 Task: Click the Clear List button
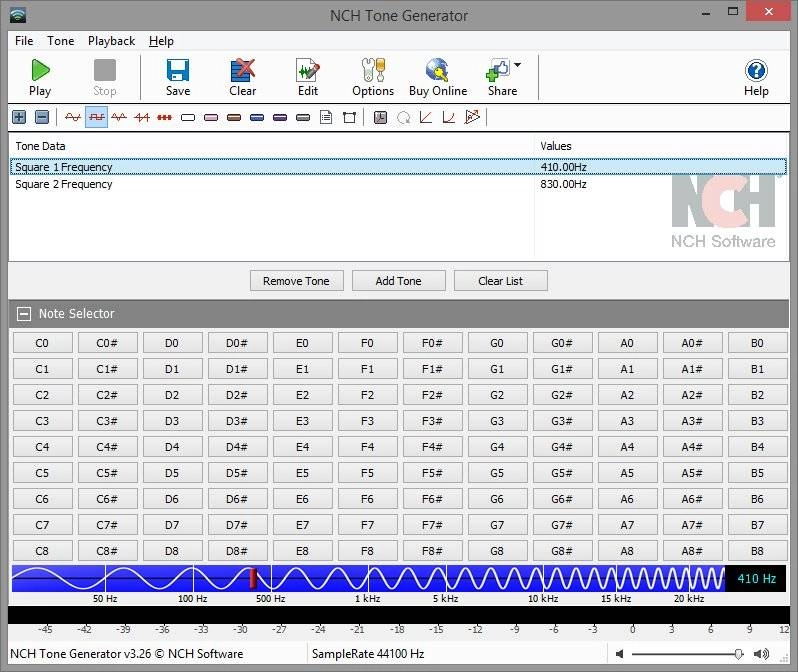point(501,281)
